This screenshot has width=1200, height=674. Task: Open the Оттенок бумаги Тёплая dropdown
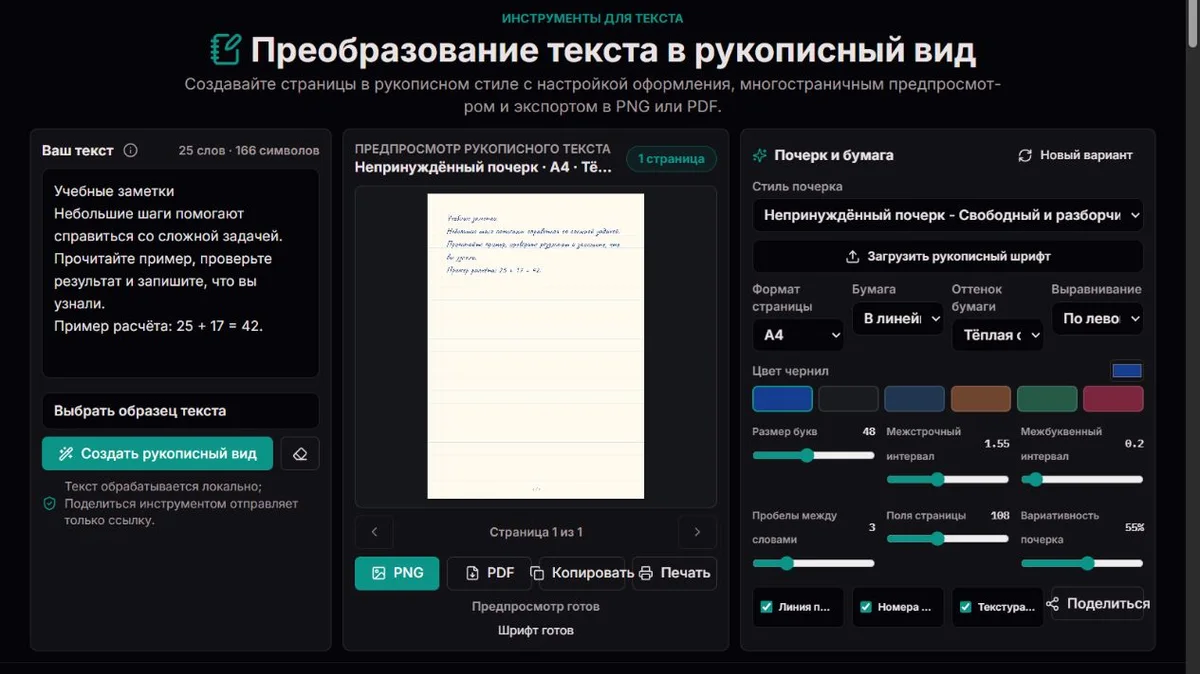pyautogui.click(x=997, y=335)
